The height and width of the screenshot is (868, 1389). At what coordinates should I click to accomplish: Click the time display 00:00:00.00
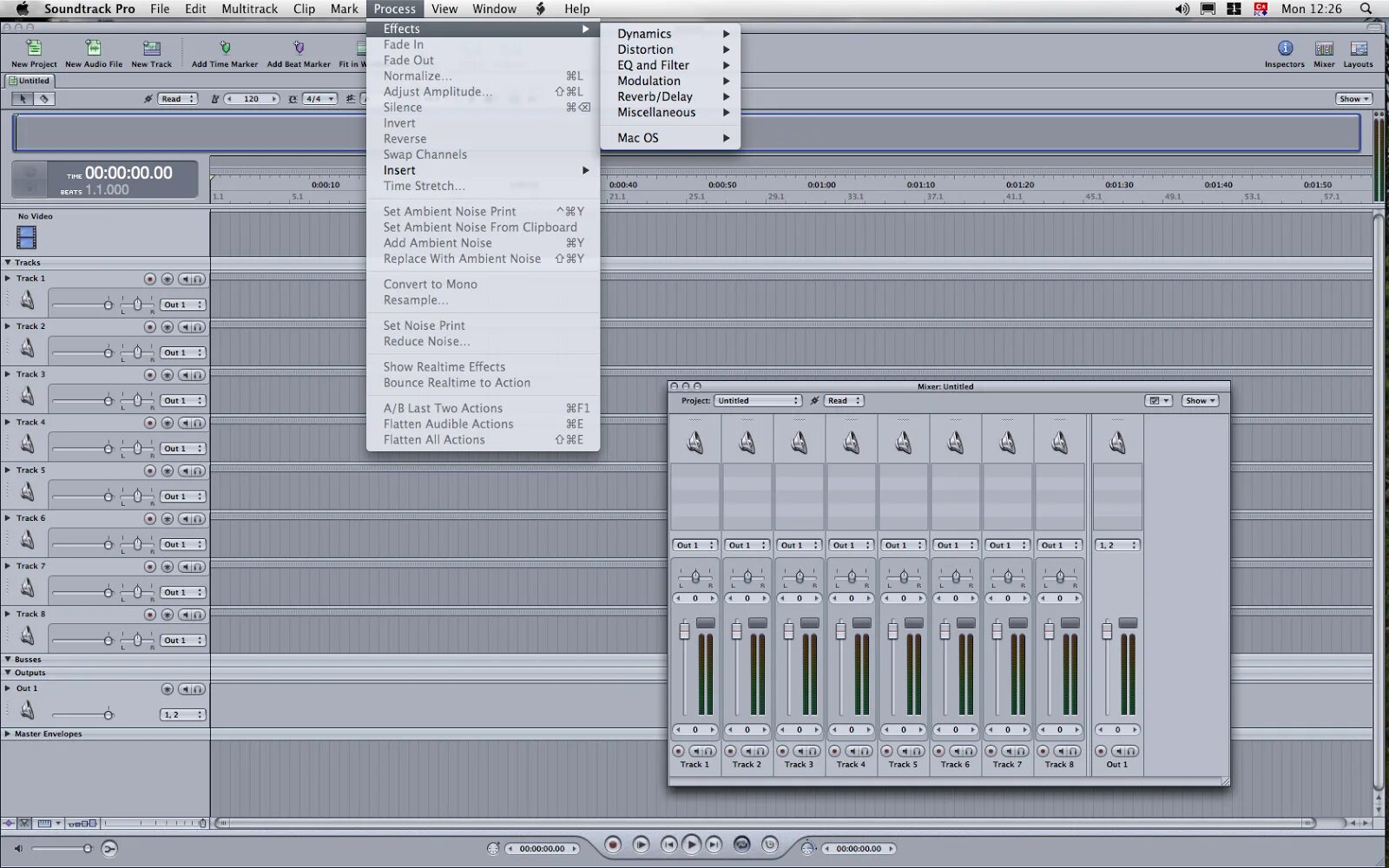click(x=128, y=173)
